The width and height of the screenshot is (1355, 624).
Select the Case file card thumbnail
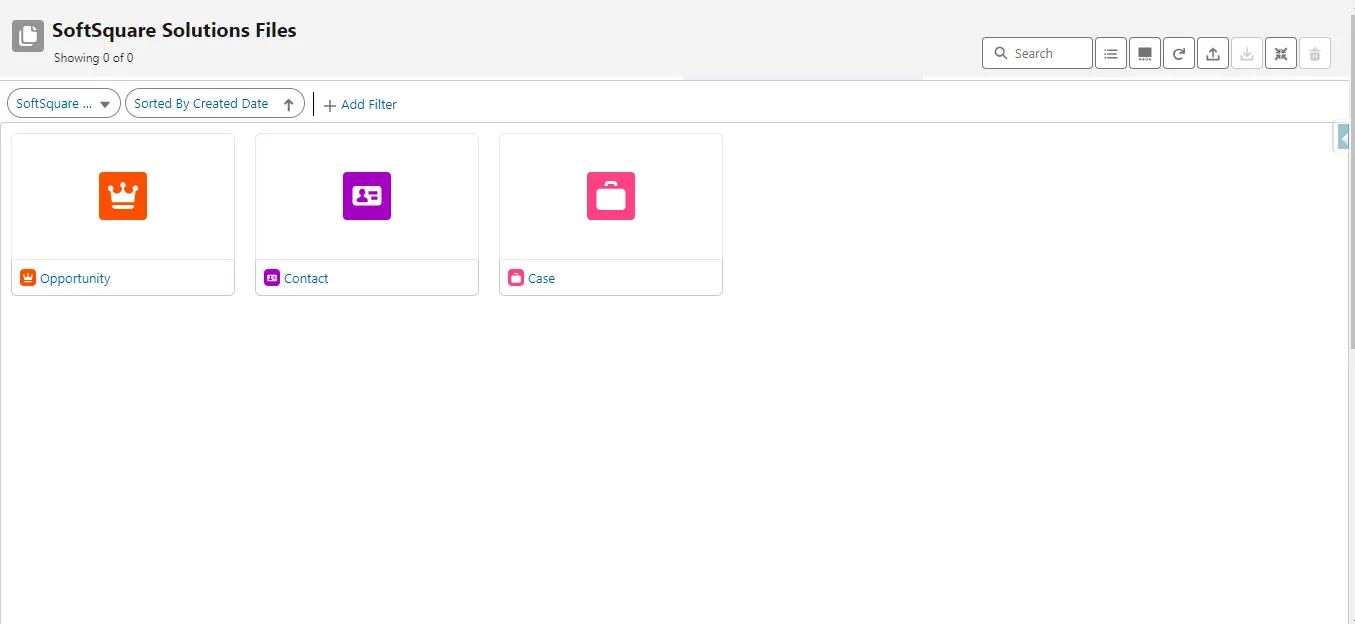[x=610, y=196]
